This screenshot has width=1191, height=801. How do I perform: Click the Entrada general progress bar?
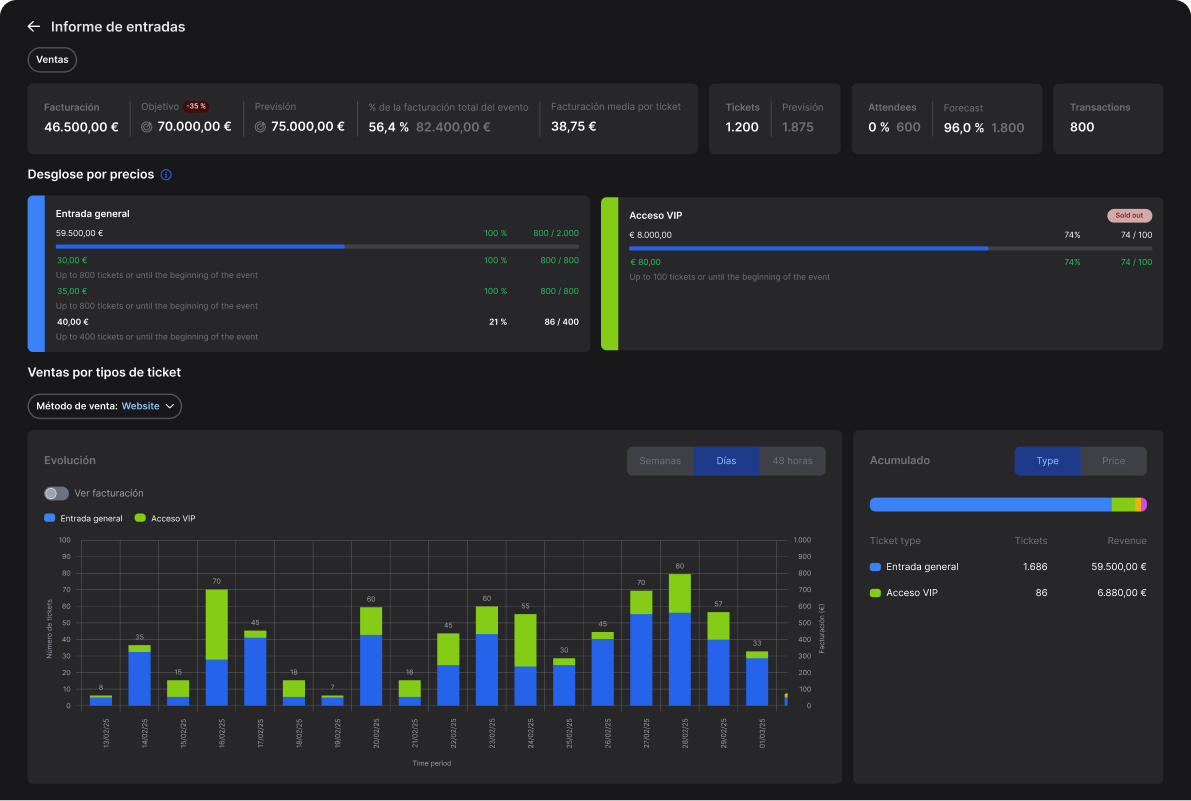(316, 246)
